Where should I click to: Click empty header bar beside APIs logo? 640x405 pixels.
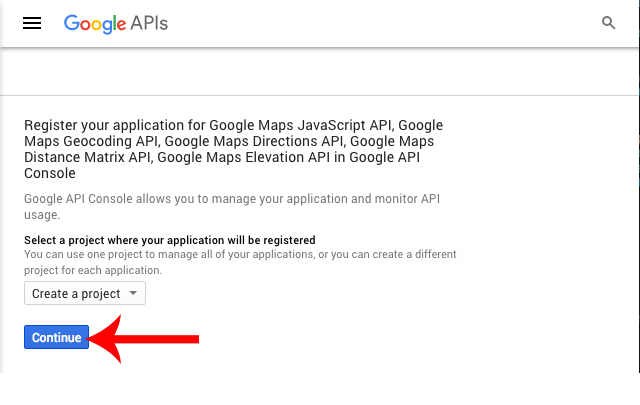pyautogui.click(x=384, y=23)
